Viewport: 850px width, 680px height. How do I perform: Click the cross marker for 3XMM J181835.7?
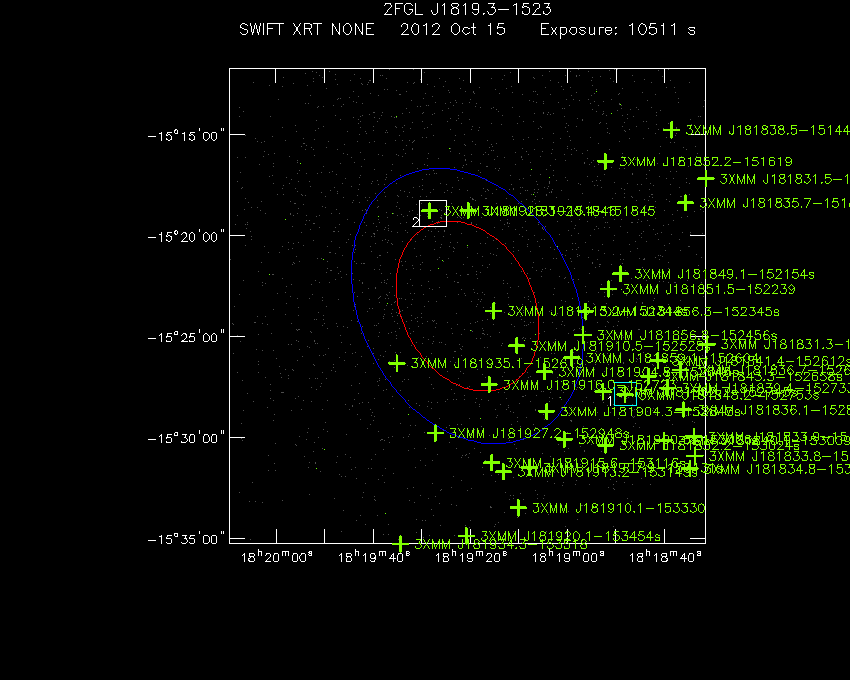pos(685,203)
